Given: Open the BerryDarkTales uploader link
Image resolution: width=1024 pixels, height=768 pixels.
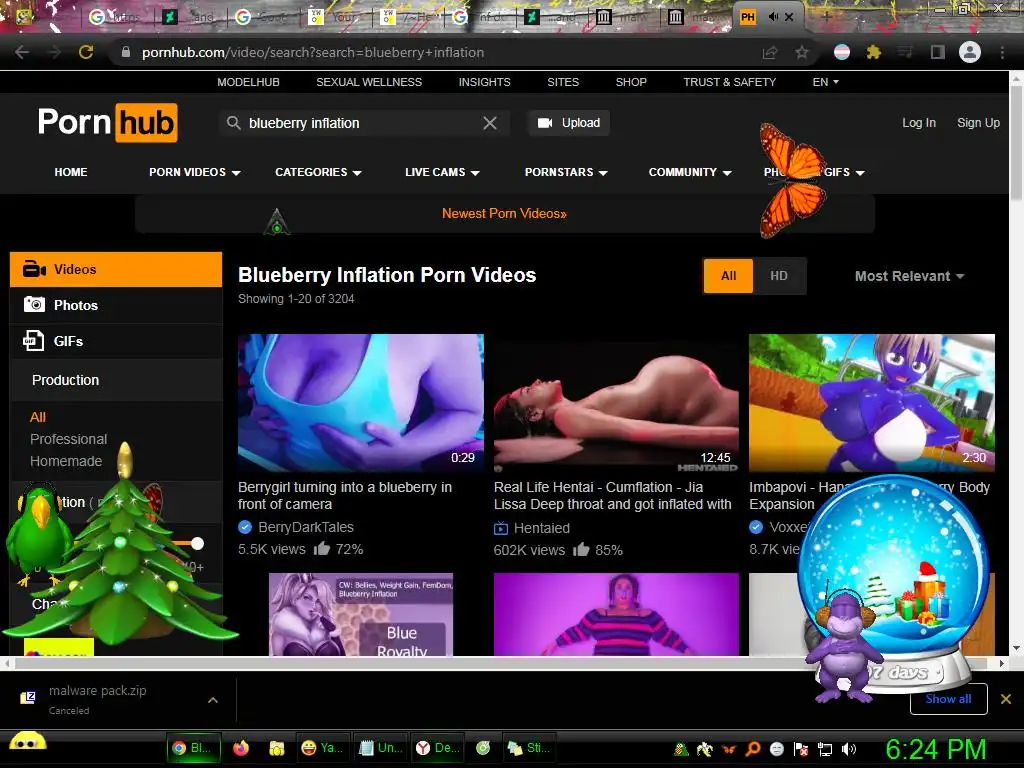Looking at the screenshot, I should coord(306,527).
